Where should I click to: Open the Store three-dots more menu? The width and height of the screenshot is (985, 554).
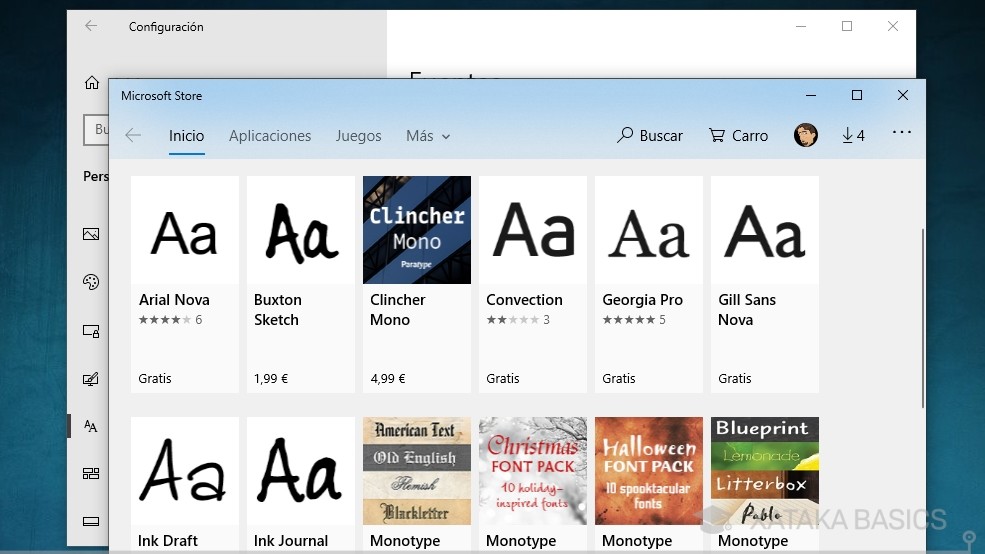(901, 133)
